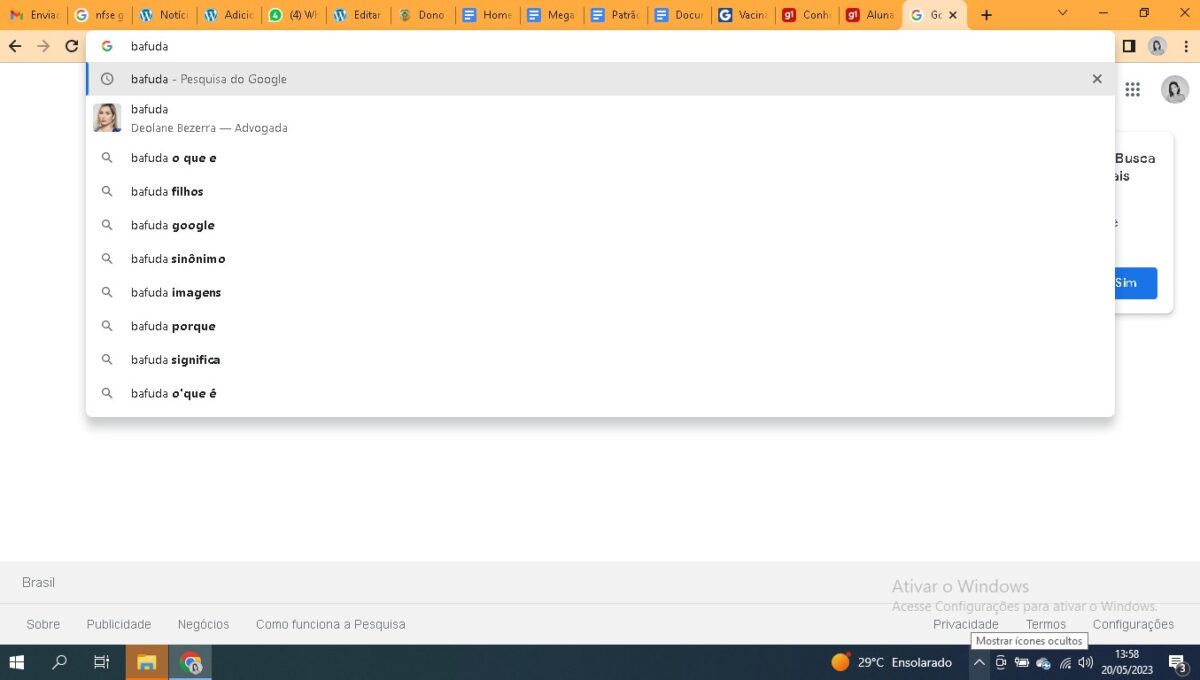Switch to the WhatsApp (4) tab

coord(293,15)
